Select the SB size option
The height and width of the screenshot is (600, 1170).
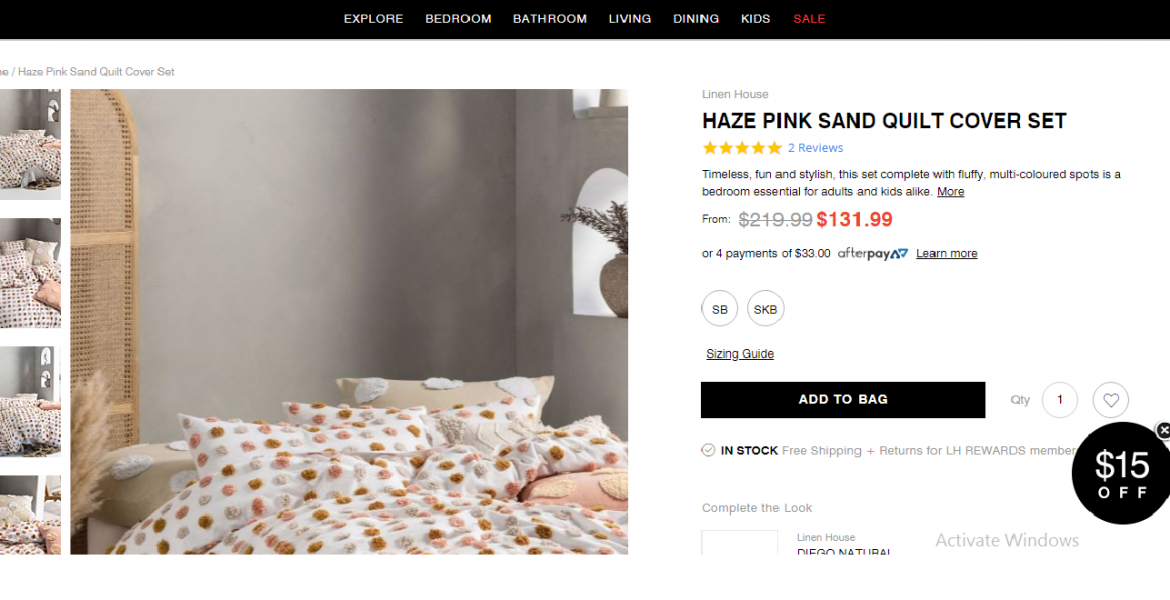click(x=720, y=309)
